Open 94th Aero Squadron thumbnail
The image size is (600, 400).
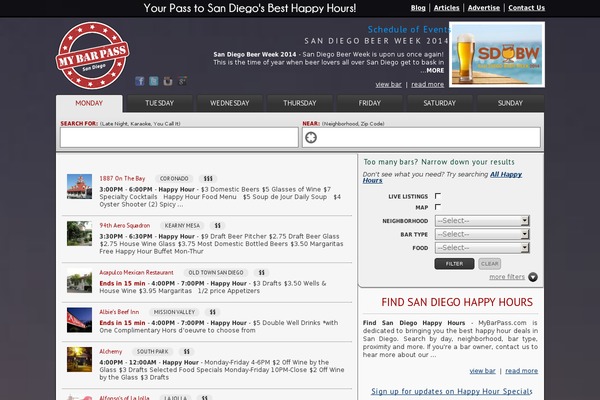click(79, 233)
